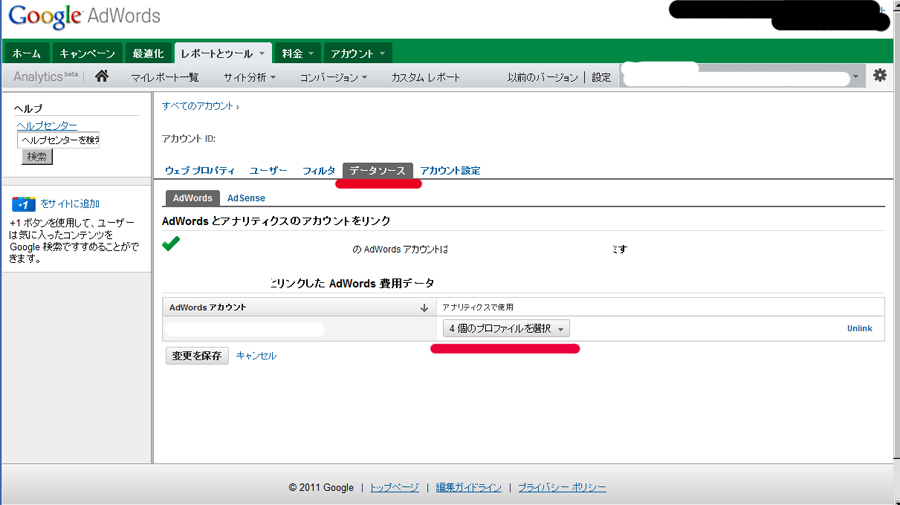Click the Unlink link
This screenshot has width=900, height=505.
click(859, 328)
